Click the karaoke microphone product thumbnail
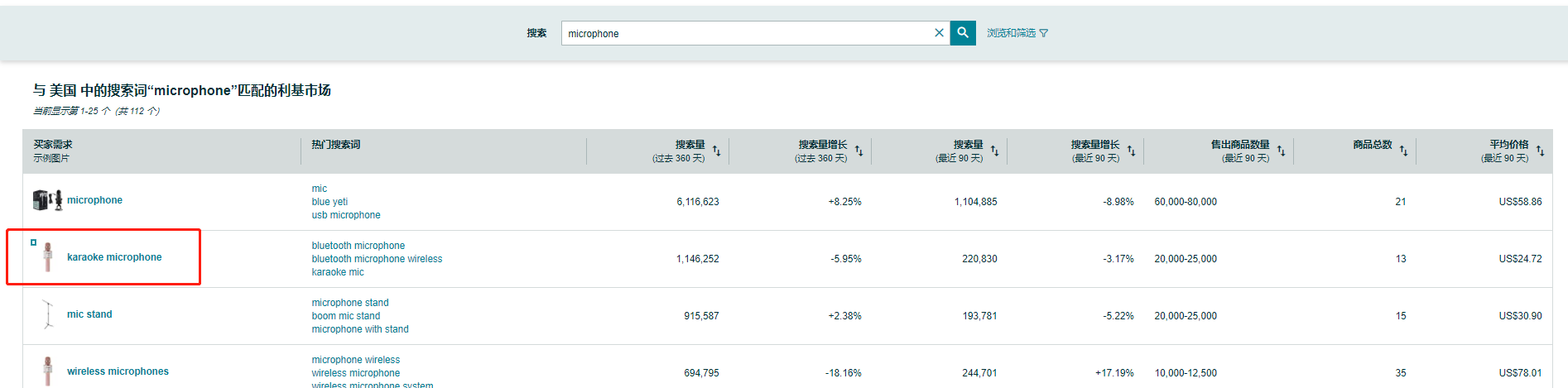 pyautogui.click(x=48, y=257)
